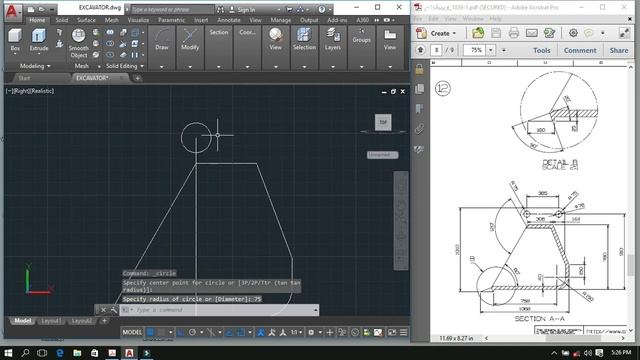Image resolution: width=640 pixels, height=360 pixels.
Task: Add a new drawing tab with plus button
Action: (138, 78)
